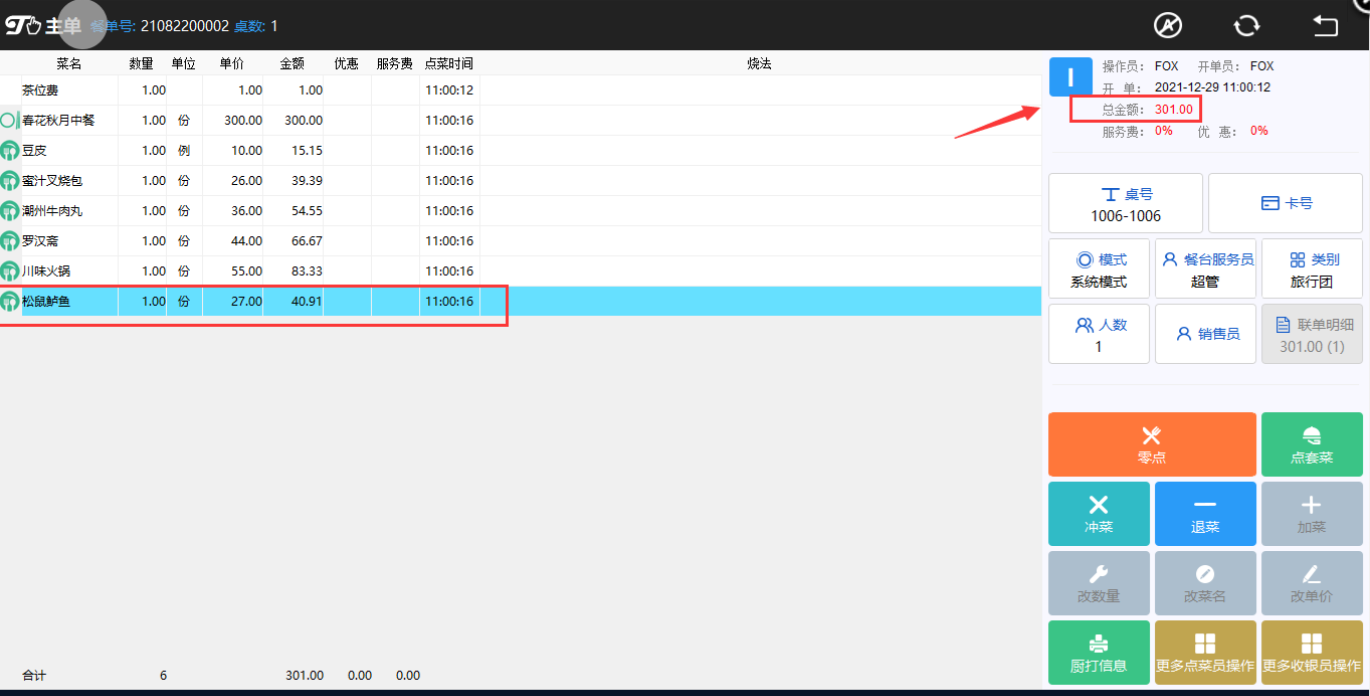Click the dish icon beside 蜜汁叉烧包
The width and height of the screenshot is (1370, 696).
click(10, 181)
